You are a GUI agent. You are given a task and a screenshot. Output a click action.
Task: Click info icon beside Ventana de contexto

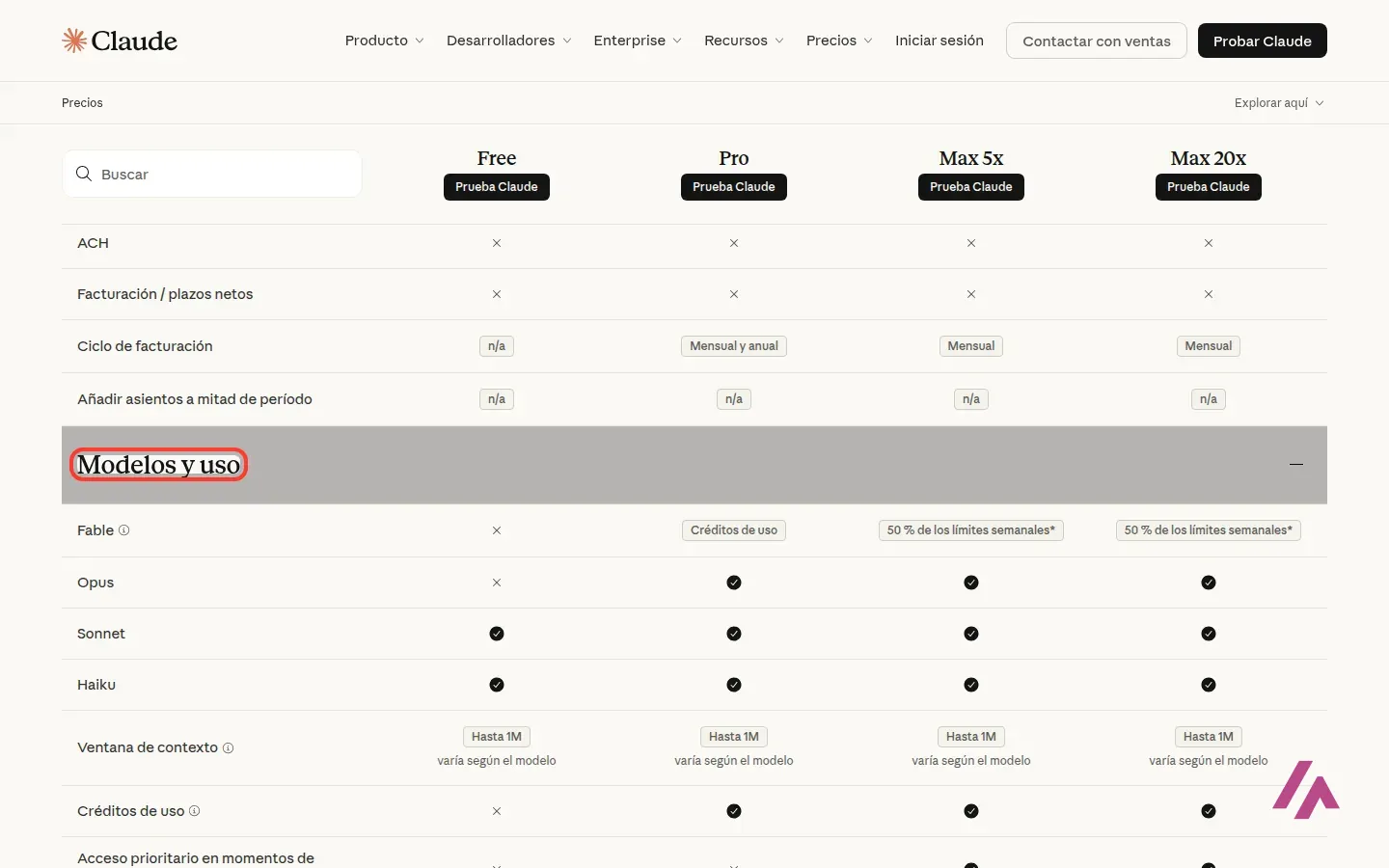coord(228,747)
